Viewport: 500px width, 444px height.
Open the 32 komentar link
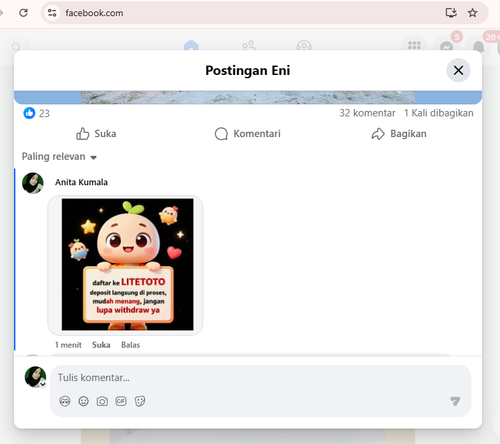point(367,113)
